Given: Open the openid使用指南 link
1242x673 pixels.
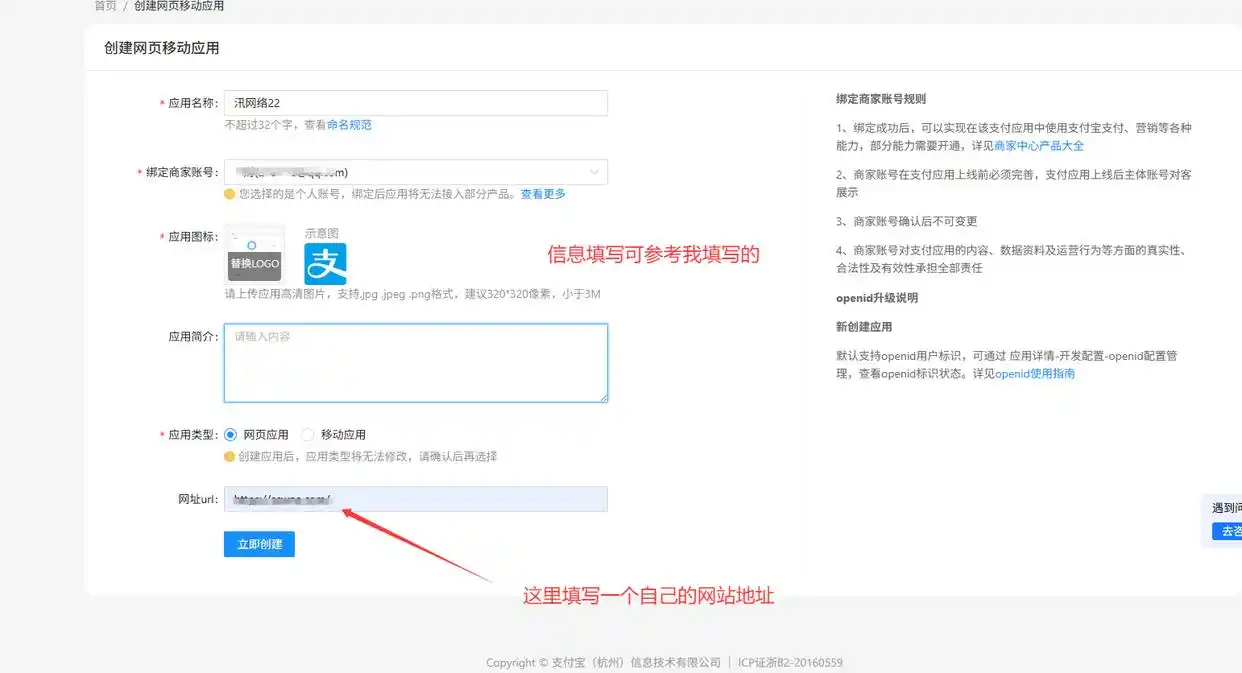Looking at the screenshot, I should click(1035, 374).
